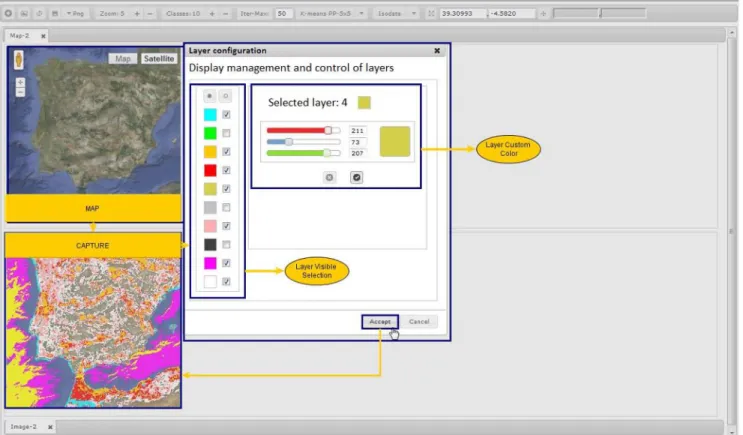Toggle the grey layer visibility checkbox
The width and height of the screenshot is (743, 435).
[x=227, y=207]
